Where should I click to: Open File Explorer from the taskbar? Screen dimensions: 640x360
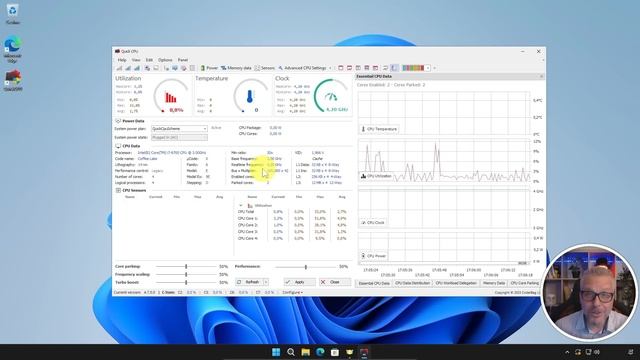(x=305, y=352)
